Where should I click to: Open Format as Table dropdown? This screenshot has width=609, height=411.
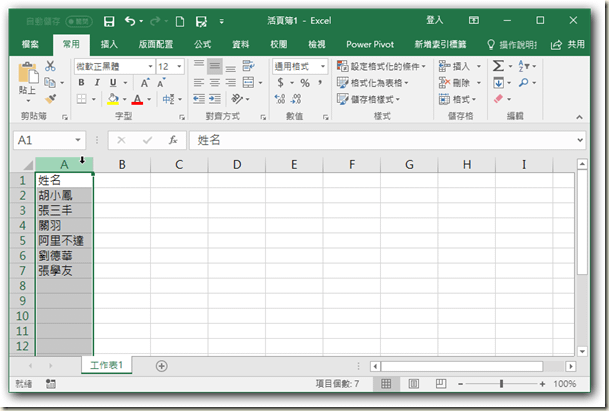click(x=373, y=83)
